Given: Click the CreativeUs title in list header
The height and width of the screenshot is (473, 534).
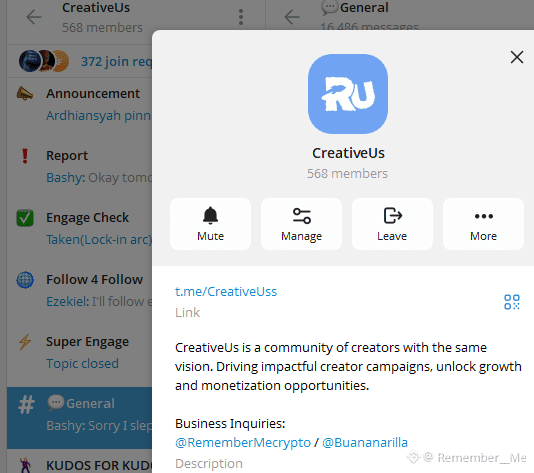Looking at the screenshot, I should 96,7.
